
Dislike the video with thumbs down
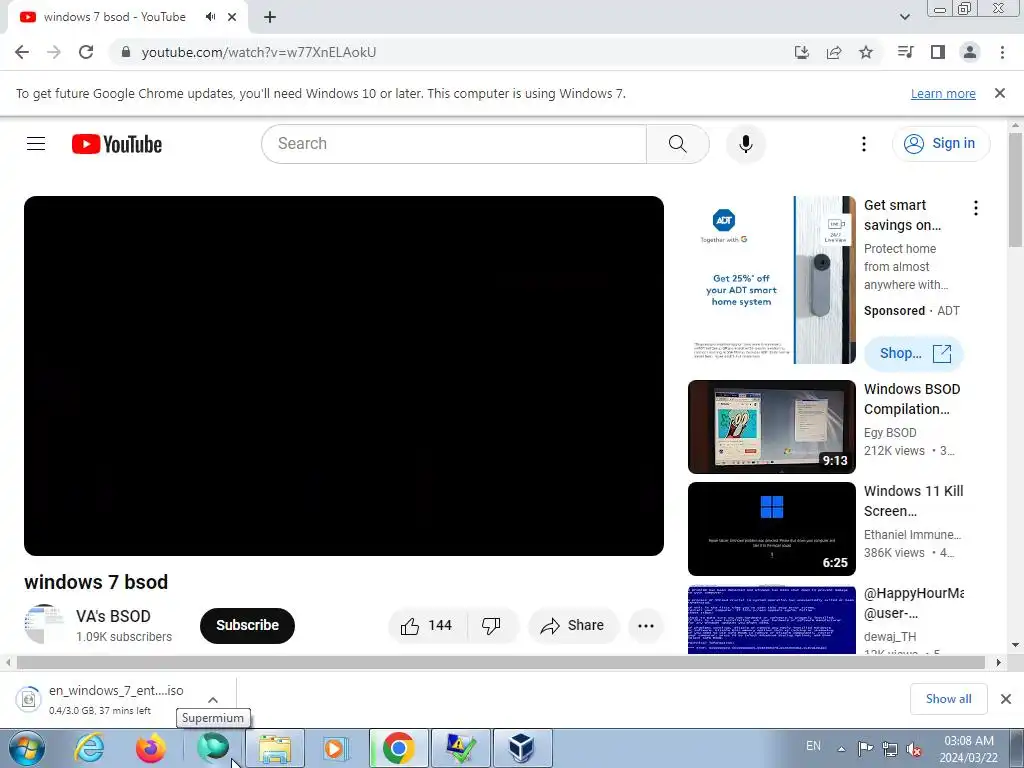click(x=492, y=626)
